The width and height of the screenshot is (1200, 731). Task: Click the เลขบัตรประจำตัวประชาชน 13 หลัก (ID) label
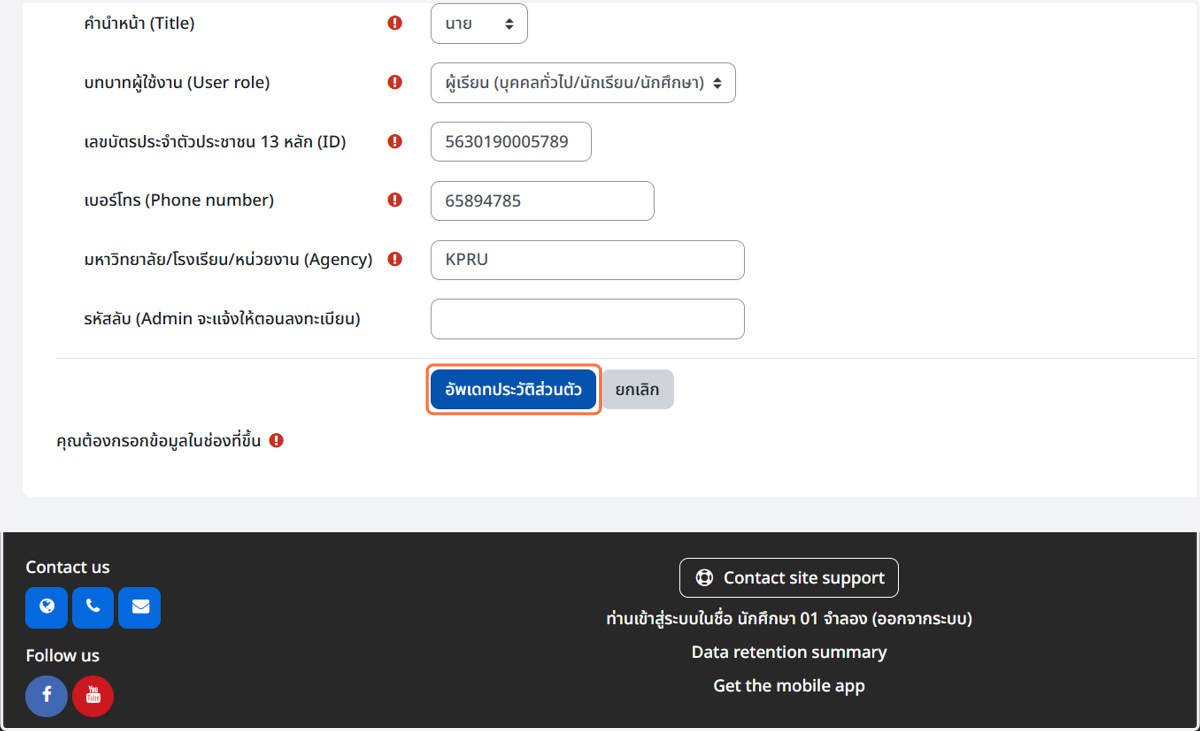coord(215,141)
